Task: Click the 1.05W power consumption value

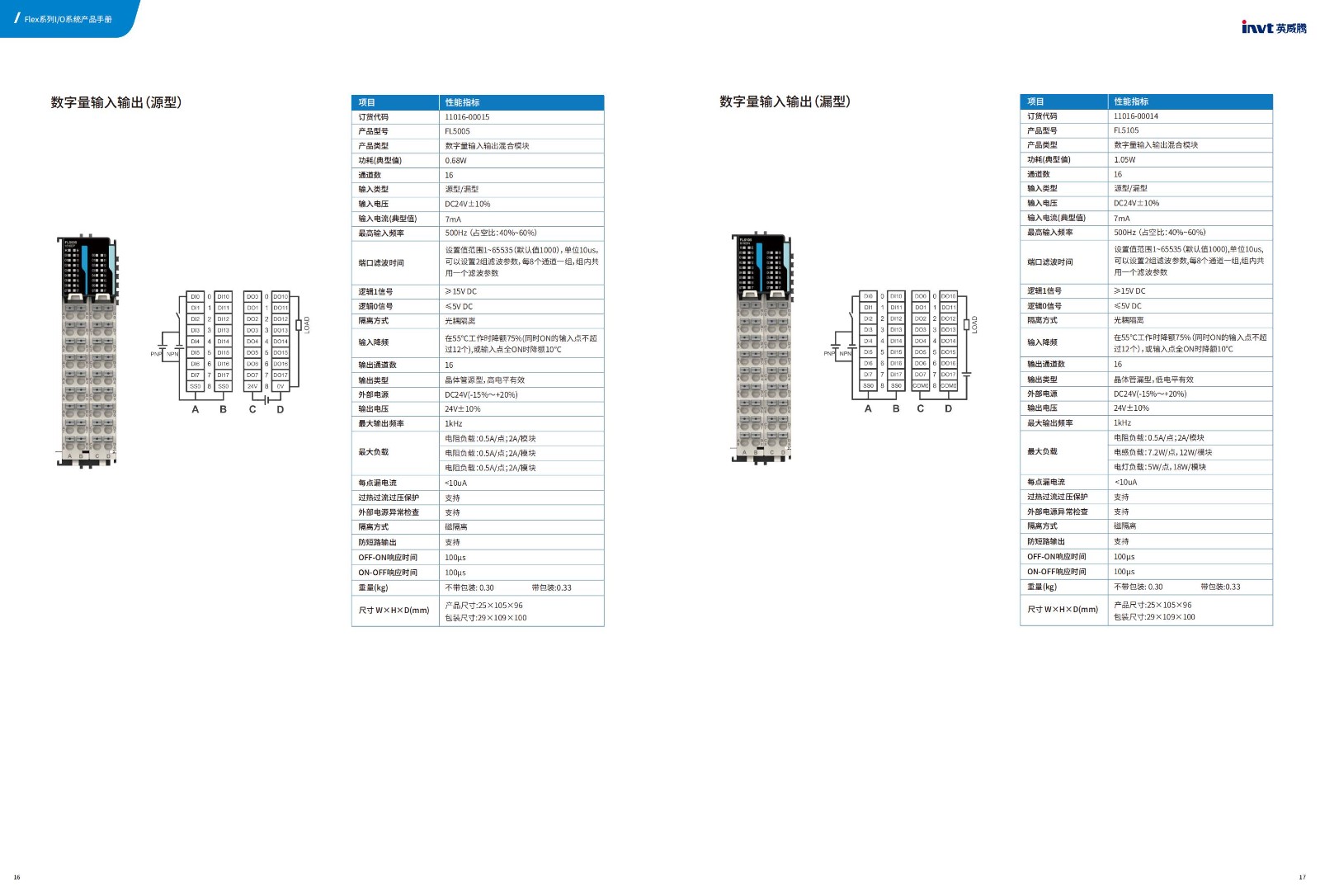Action: pyautogui.click(x=1124, y=160)
